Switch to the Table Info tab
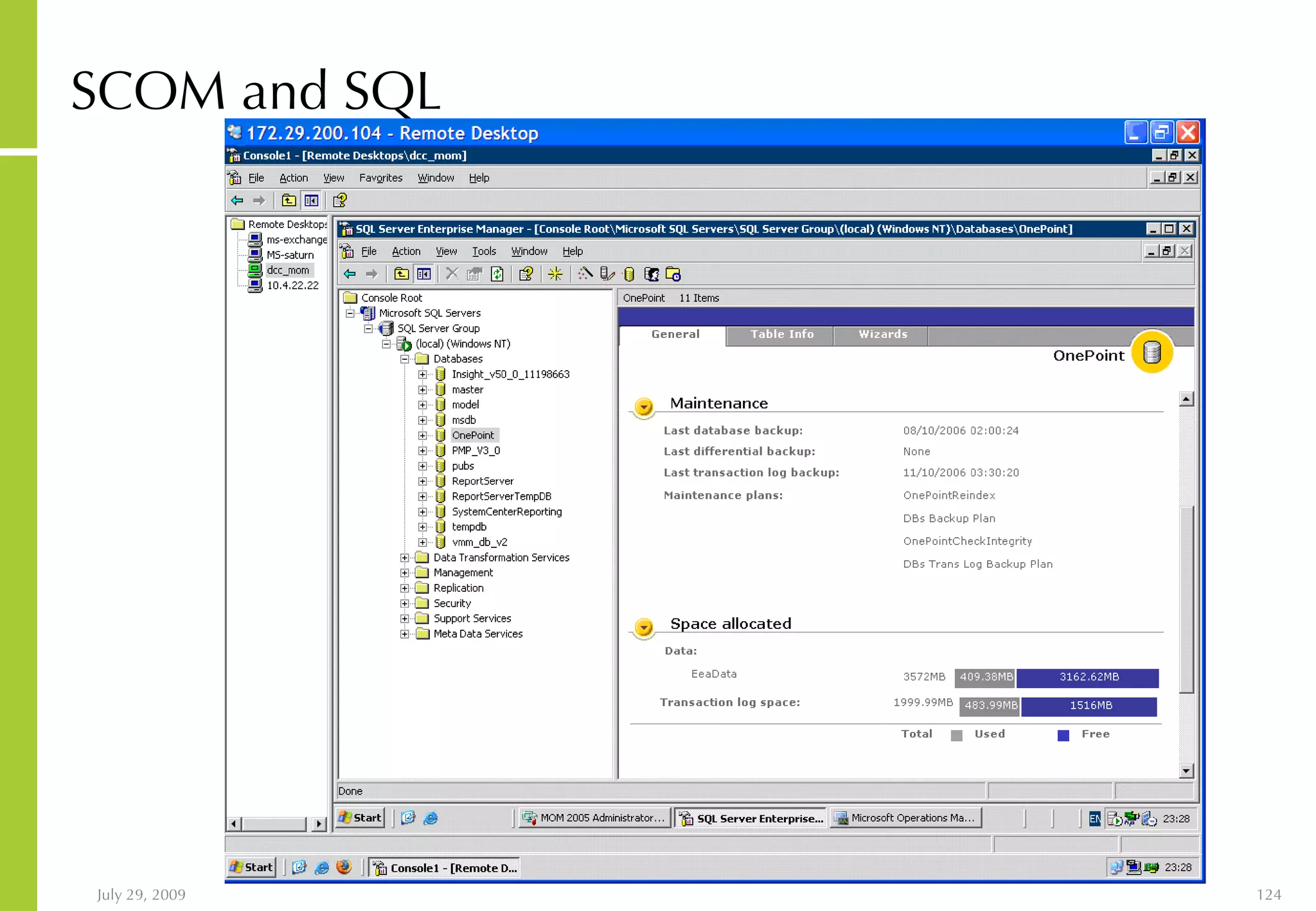Image resolution: width=1316 pixels, height=911 pixels. point(781,335)
